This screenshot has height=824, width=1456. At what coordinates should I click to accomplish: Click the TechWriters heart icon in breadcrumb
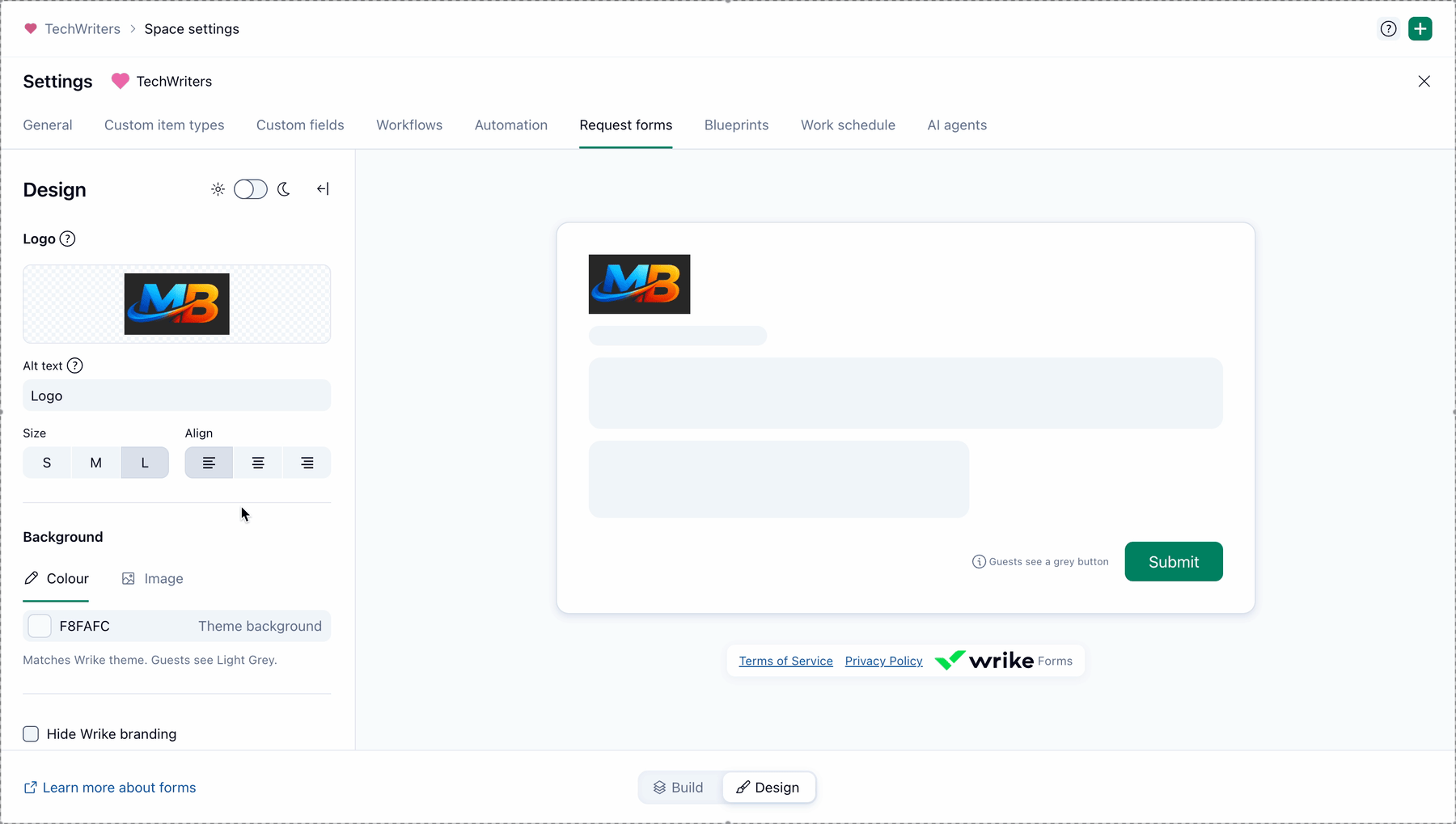pos(31,29)
